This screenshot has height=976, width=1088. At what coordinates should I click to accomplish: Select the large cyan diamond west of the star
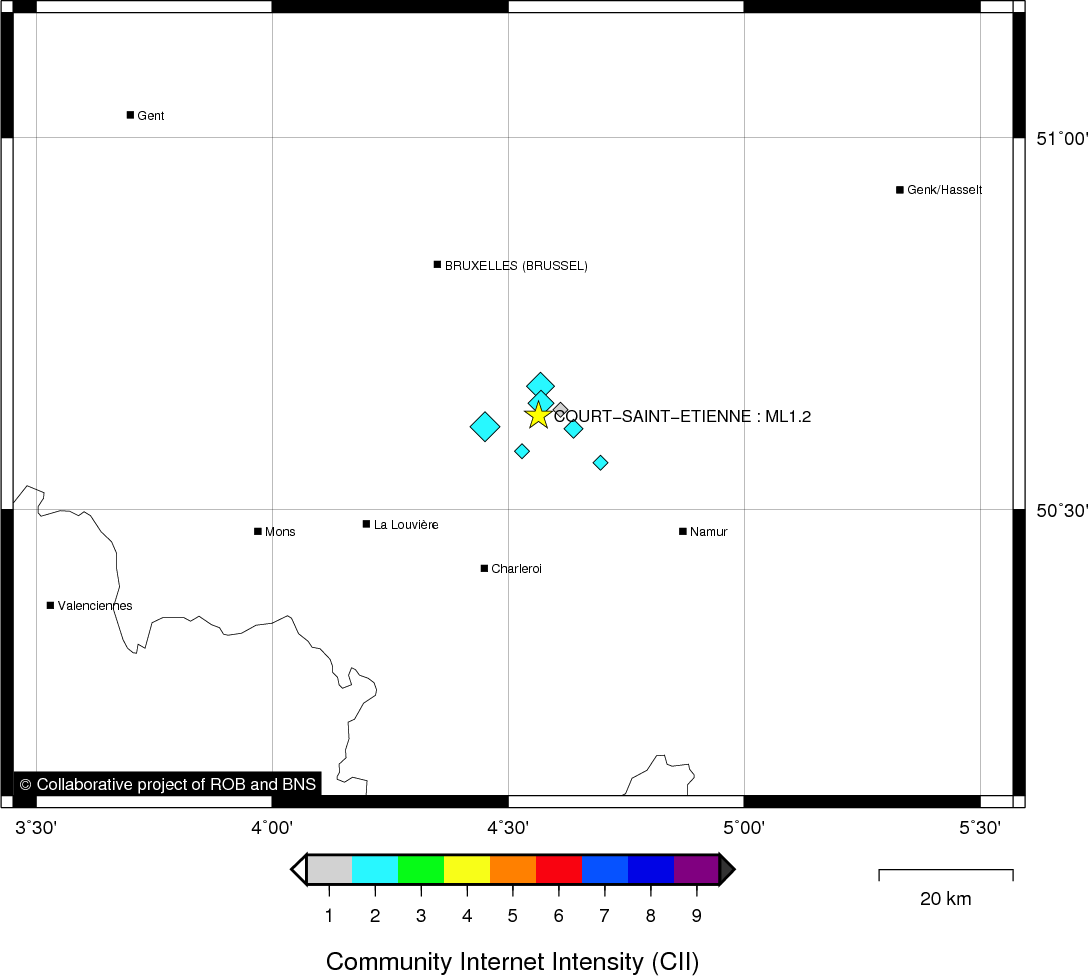485,427
